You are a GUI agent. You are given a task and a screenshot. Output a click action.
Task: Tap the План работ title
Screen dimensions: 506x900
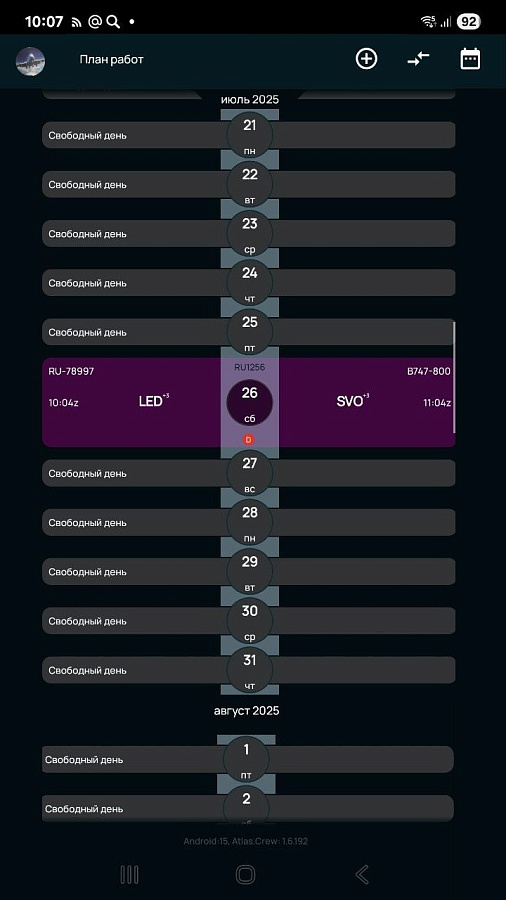(111, 60)
